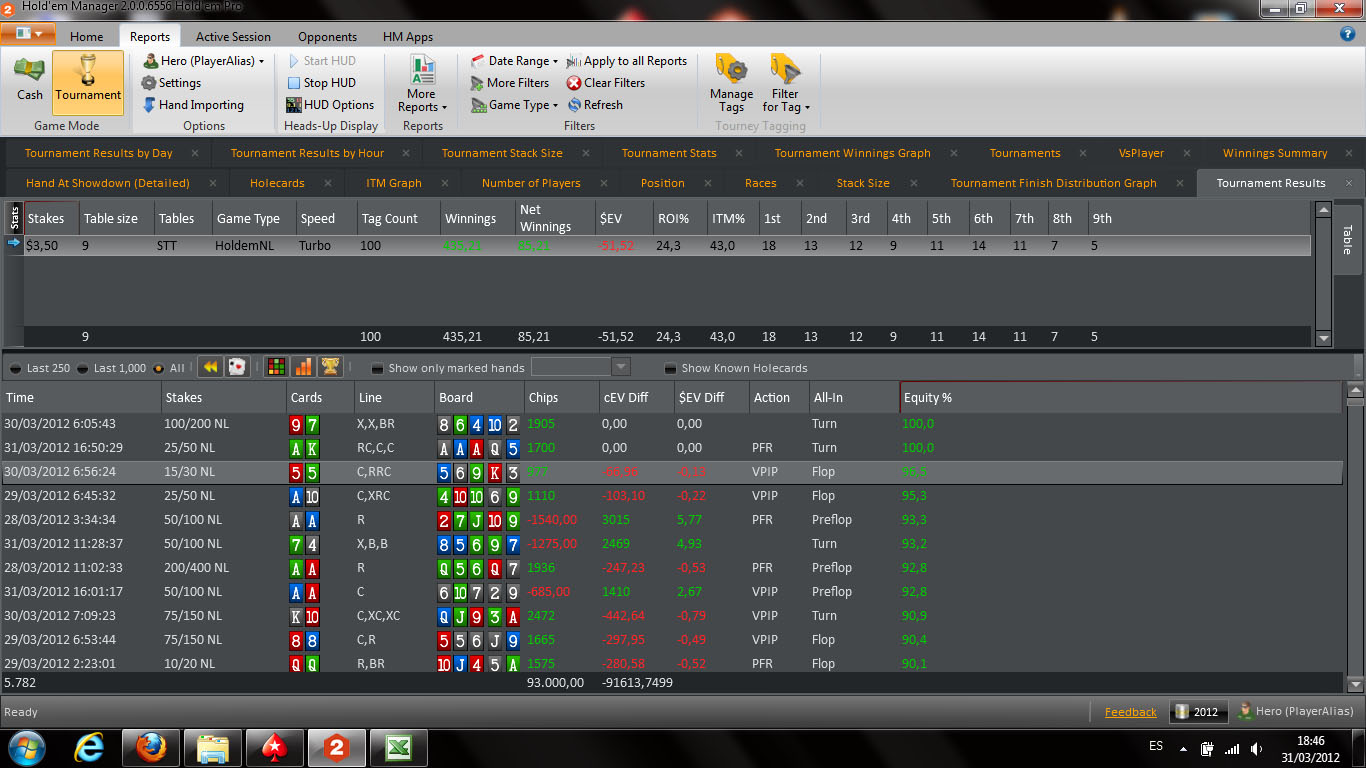
Task: Select the Last 250 hands option
Action: [40, 368]
